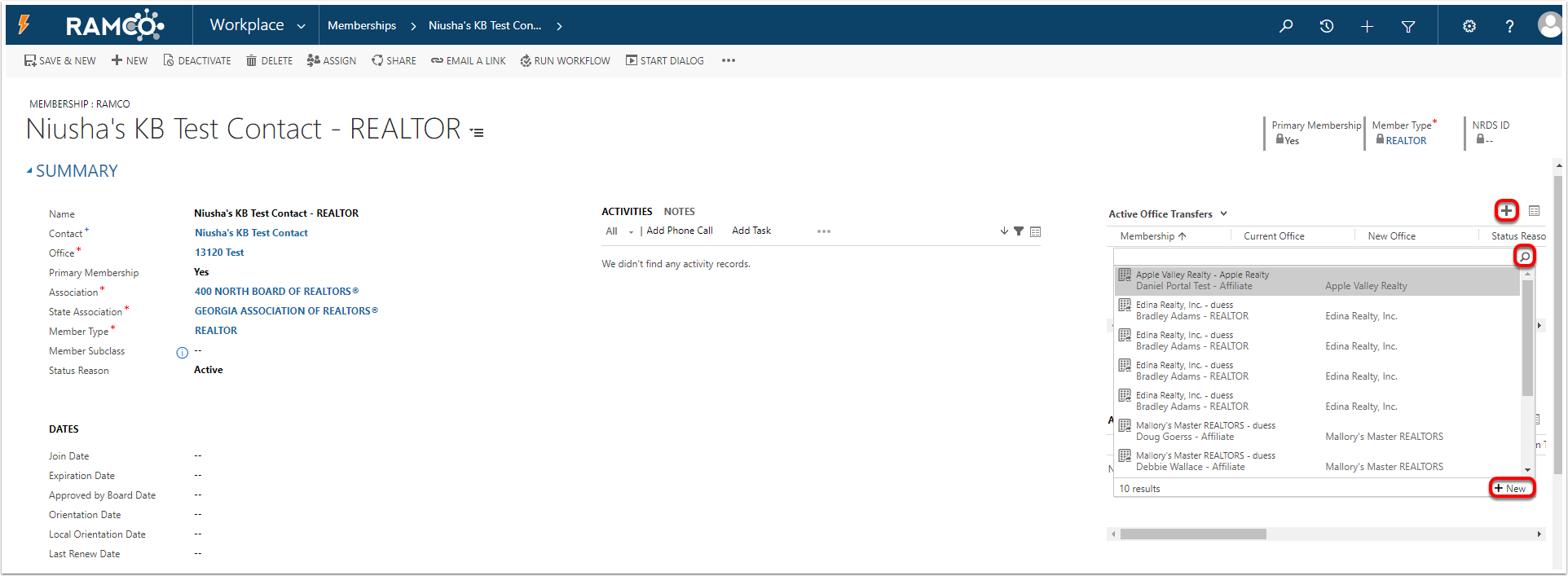Select Mallory's Master REALTORS Debbie Wallace result
This screenshot has height=576, width=1568.
click(1317, 462)
